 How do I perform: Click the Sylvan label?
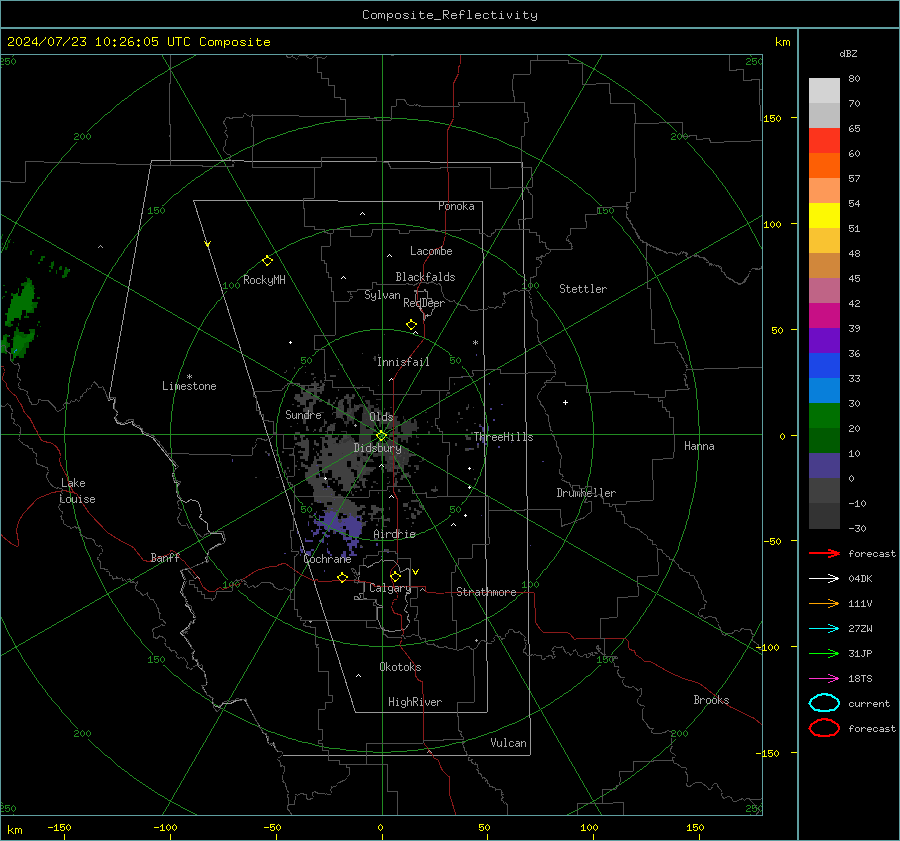pos(382,295)
